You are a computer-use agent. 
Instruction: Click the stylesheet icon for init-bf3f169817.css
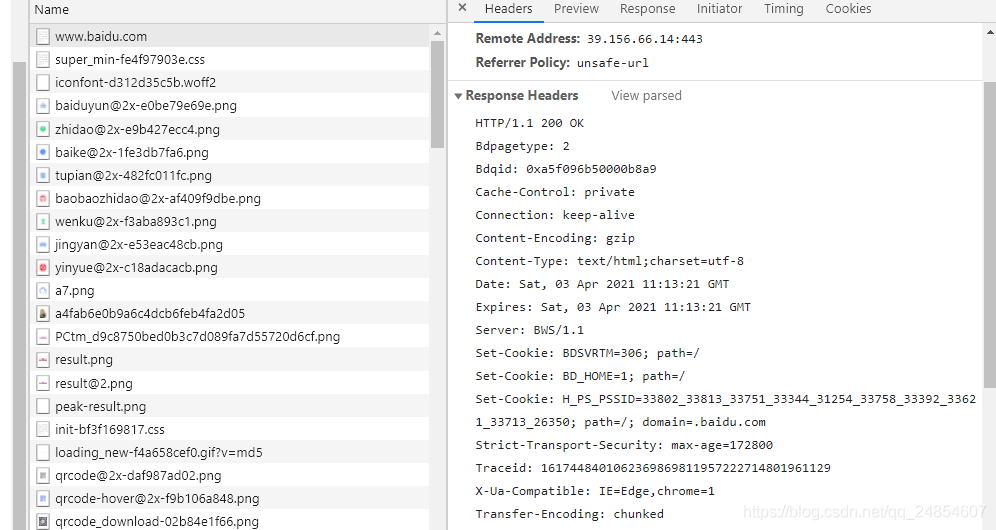click(43, 429)
